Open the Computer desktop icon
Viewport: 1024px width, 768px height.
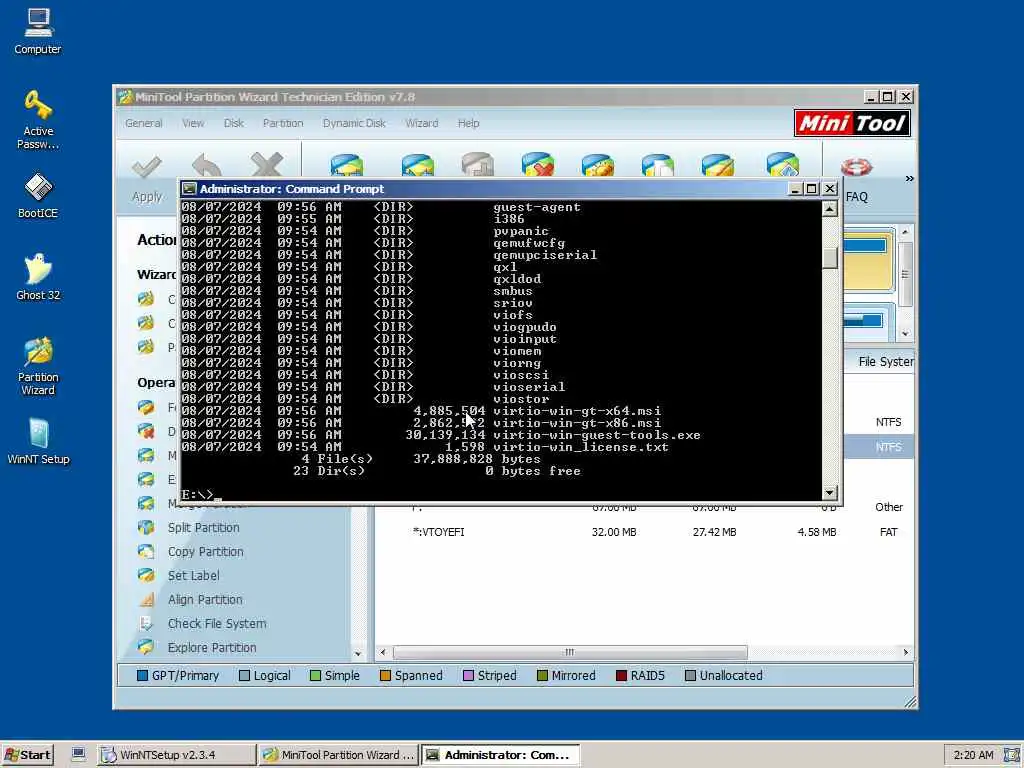(38, 31)
